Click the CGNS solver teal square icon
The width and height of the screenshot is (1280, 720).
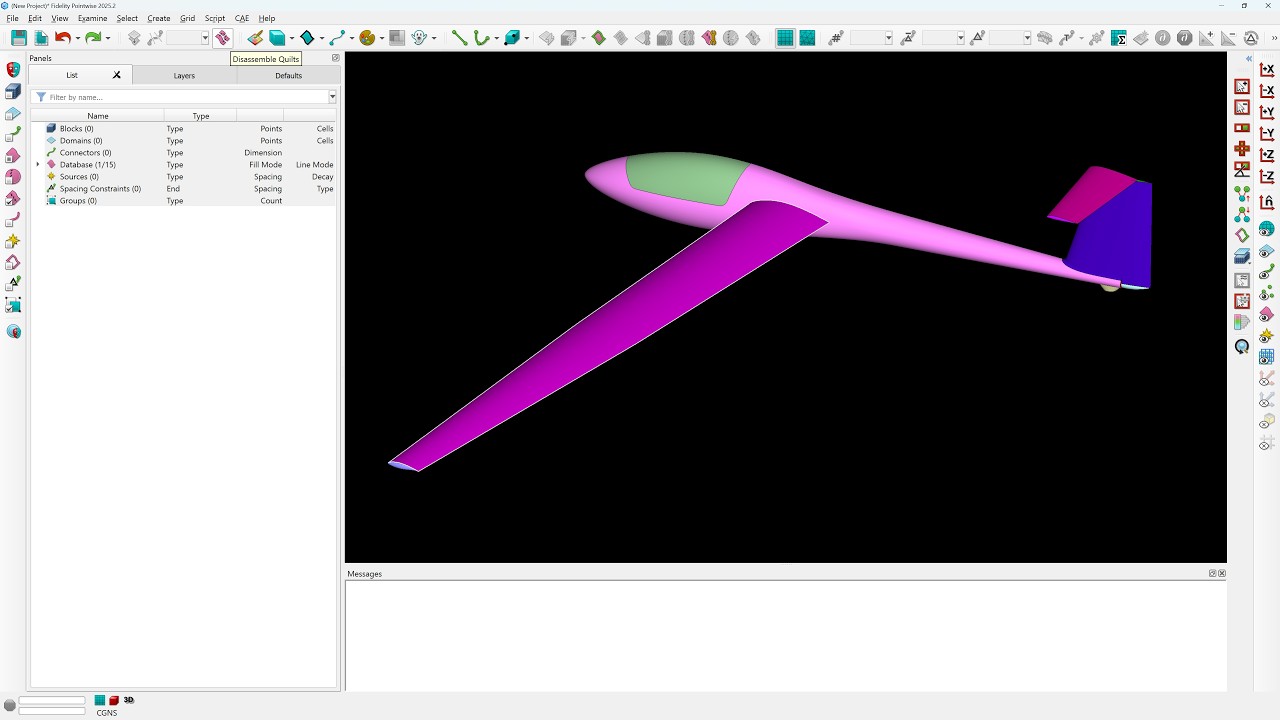point(100,701)
